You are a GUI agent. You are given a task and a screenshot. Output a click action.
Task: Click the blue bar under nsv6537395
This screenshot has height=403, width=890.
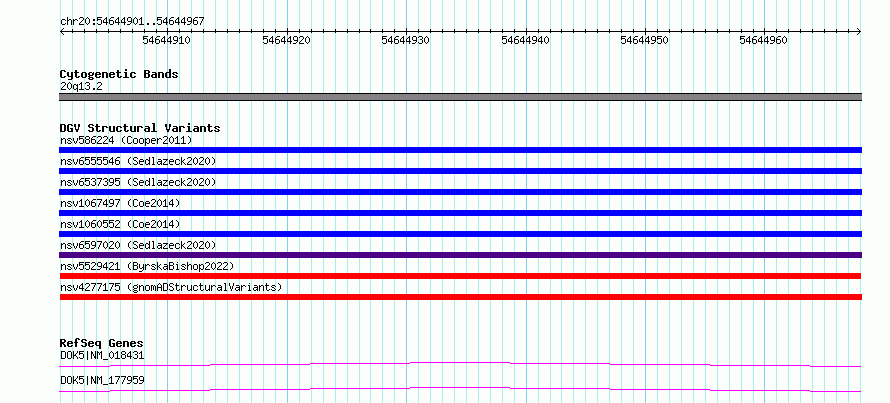coord(460,192)
